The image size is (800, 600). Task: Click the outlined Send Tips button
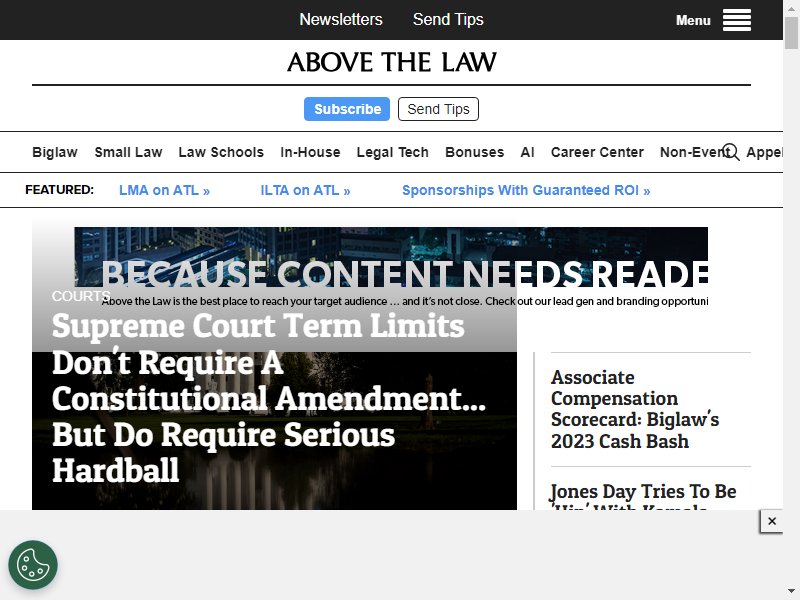pos(438,109)
